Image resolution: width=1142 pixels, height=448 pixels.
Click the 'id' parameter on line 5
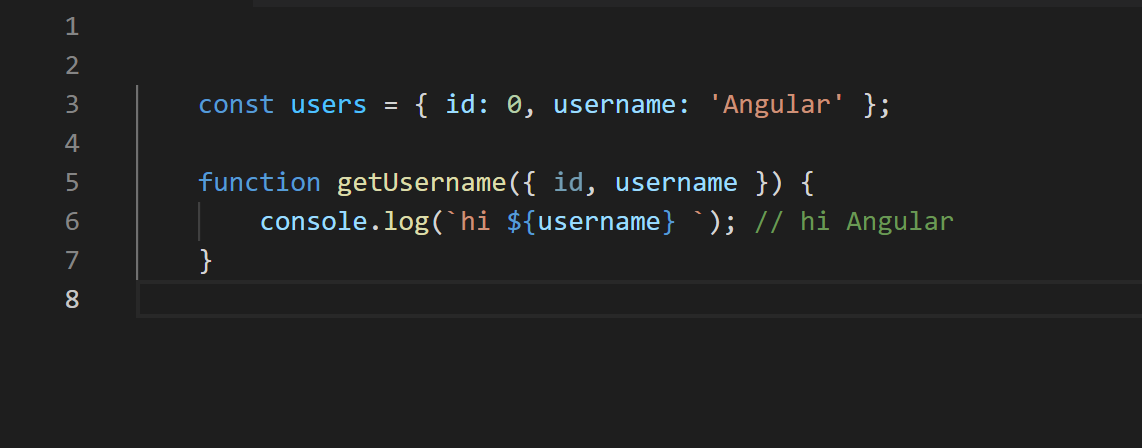click(x=568, y=182)
